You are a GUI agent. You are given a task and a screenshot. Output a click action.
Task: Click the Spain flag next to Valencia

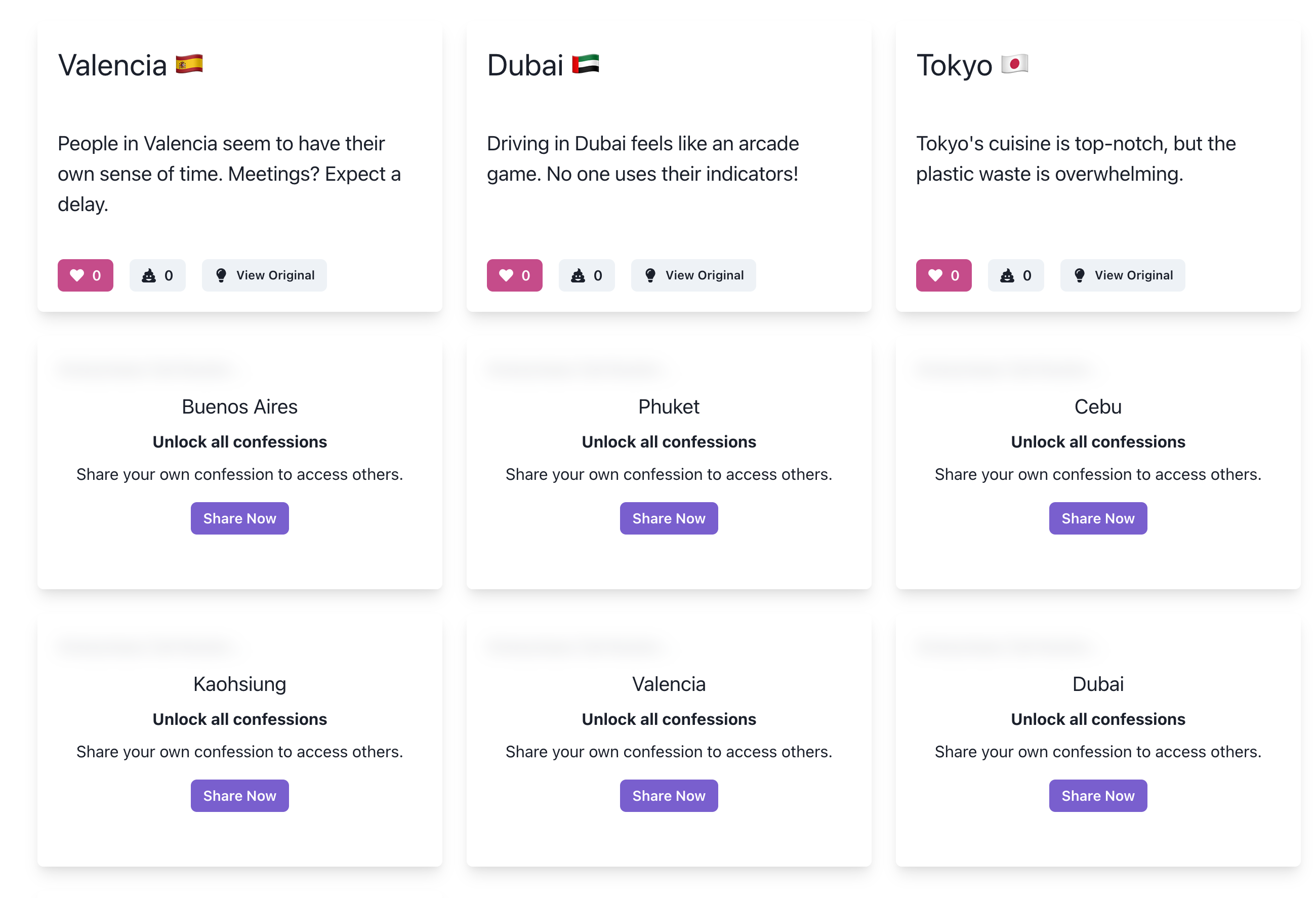click(189, 64)
